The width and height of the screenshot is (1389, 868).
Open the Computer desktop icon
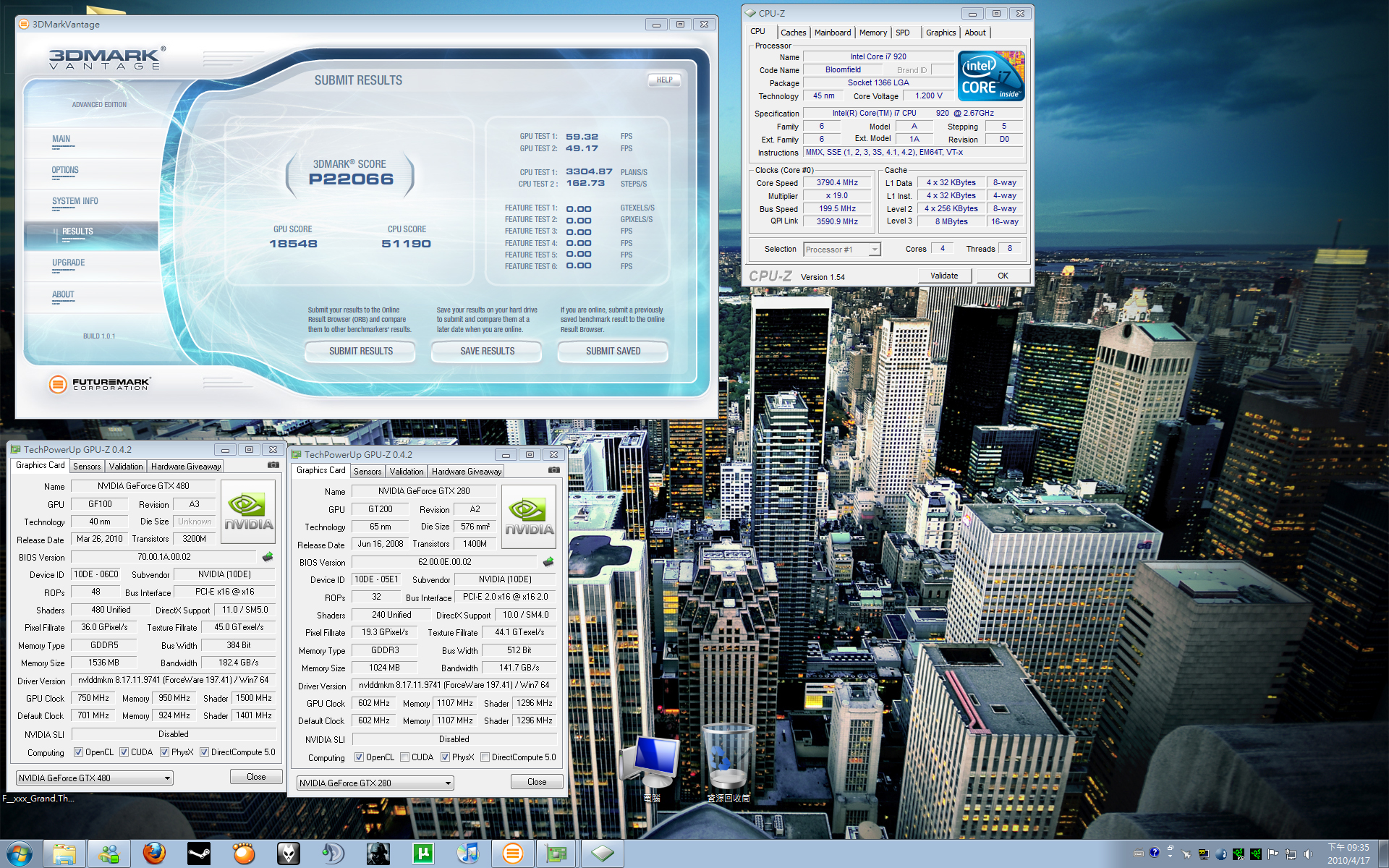pos(653,768)
